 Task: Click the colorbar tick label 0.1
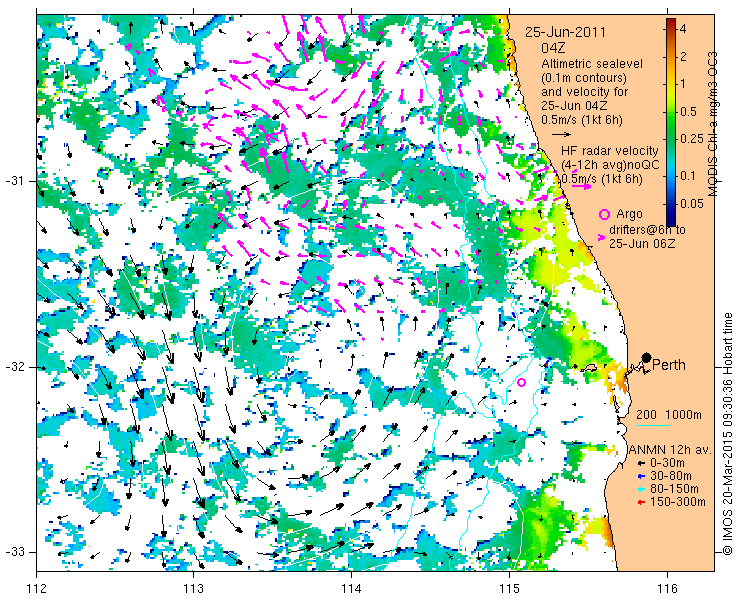(688, 176)
